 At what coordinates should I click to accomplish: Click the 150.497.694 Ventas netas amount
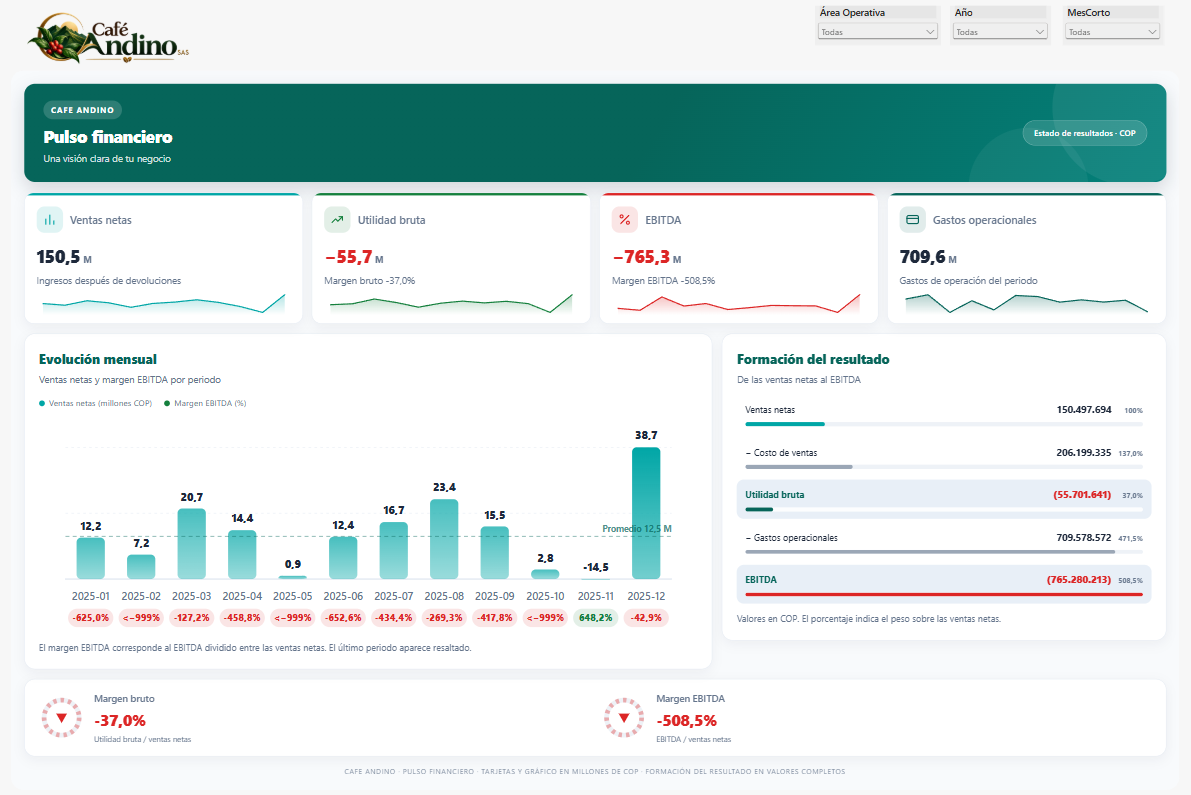click(1084, 410)
